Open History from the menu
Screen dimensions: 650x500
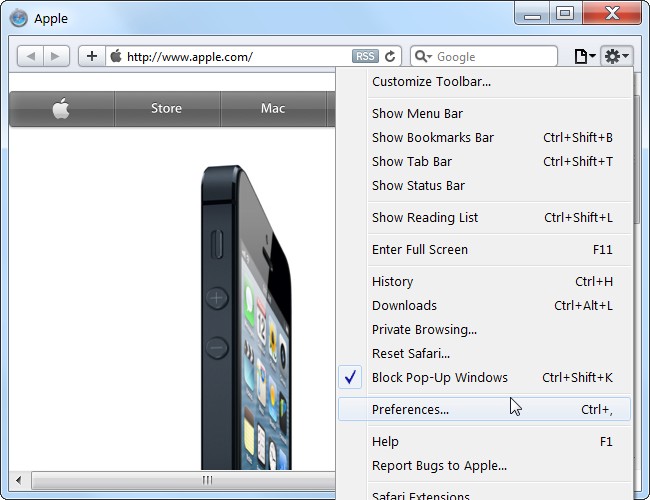(484, 282)
